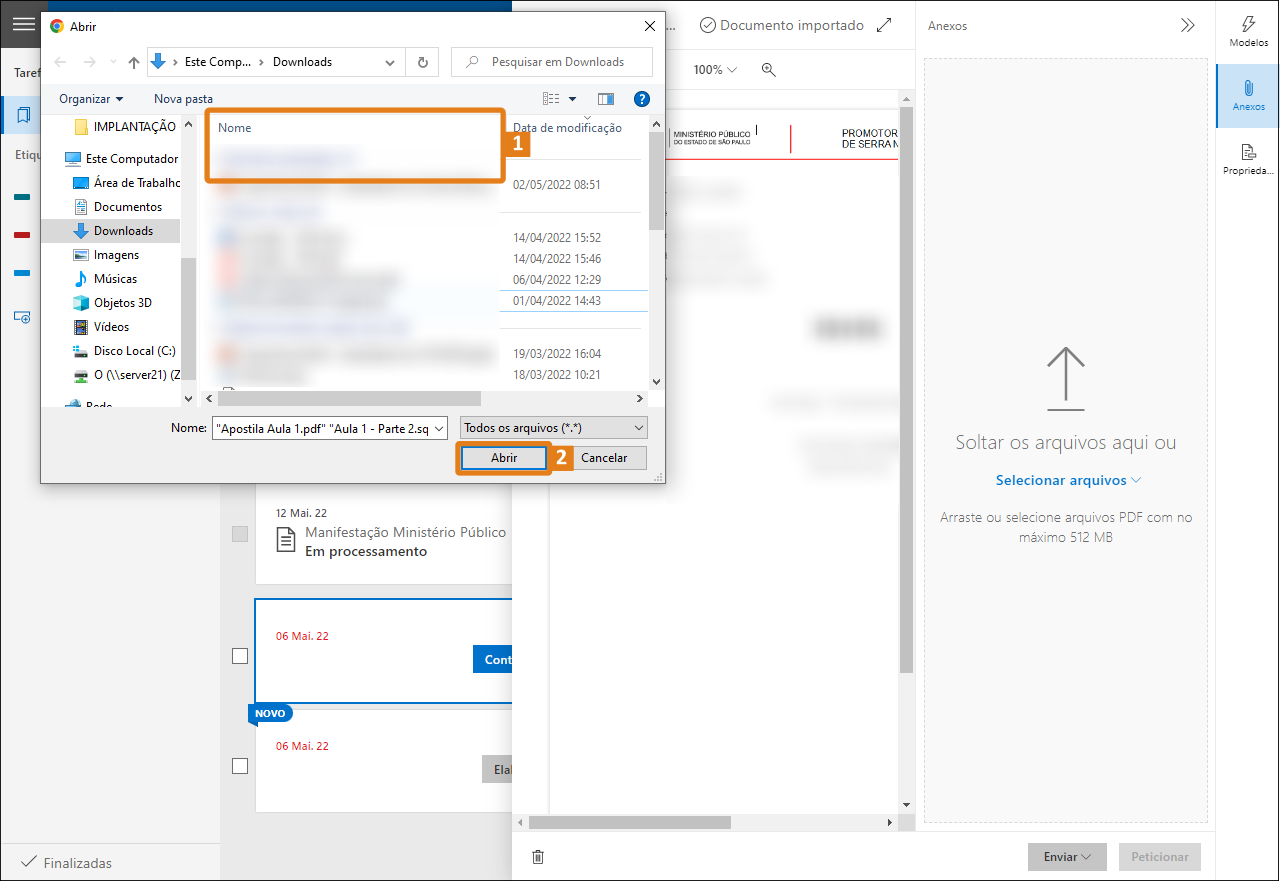
Task: Open the Modelos panel with lightning icon
Action: pyautogui.click(x=1247, y=24)
